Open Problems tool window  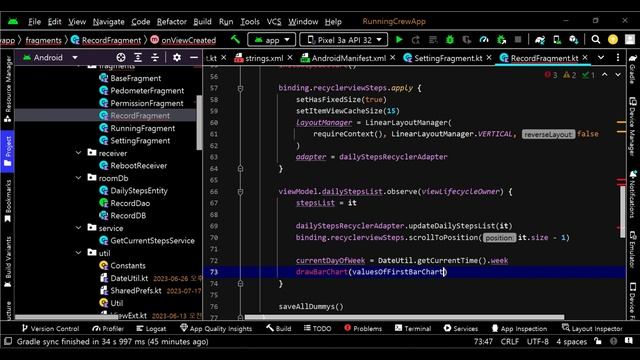(363, 328)
